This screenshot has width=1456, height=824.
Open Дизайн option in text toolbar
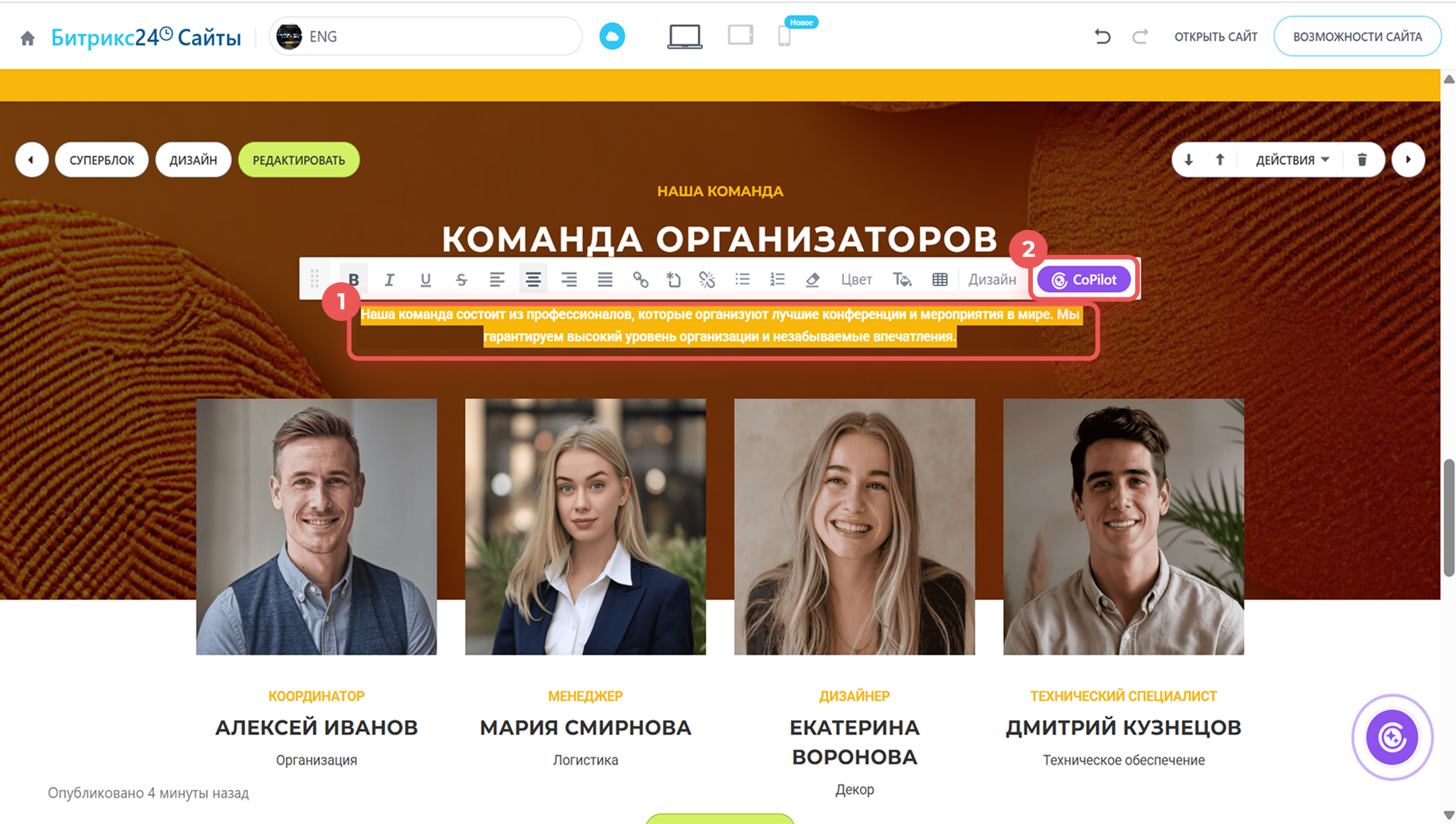click(x=992, y=279)
